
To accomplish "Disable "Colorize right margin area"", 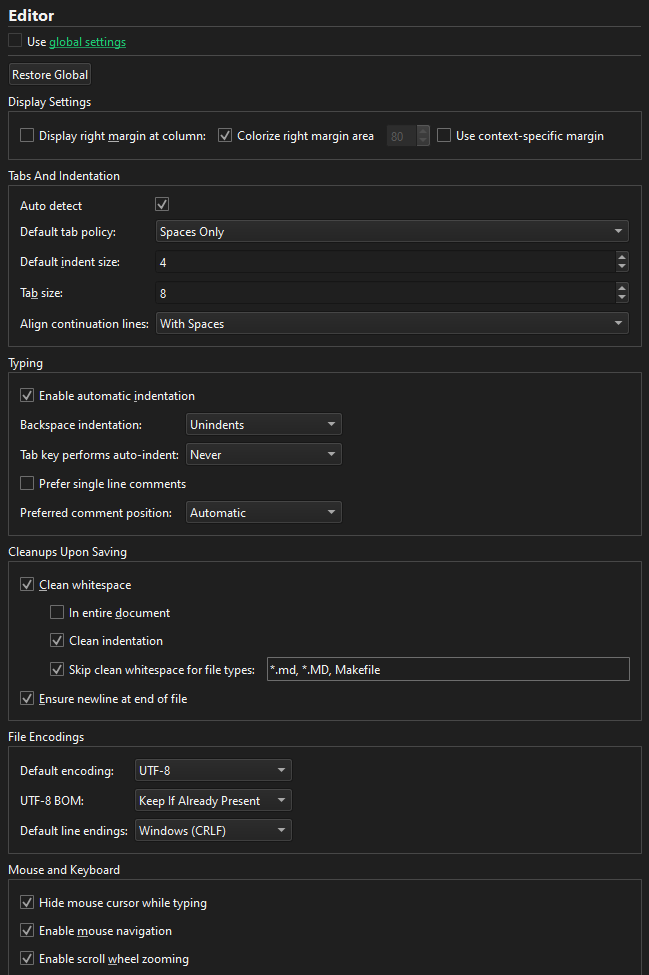I will (x=225, y=135).
